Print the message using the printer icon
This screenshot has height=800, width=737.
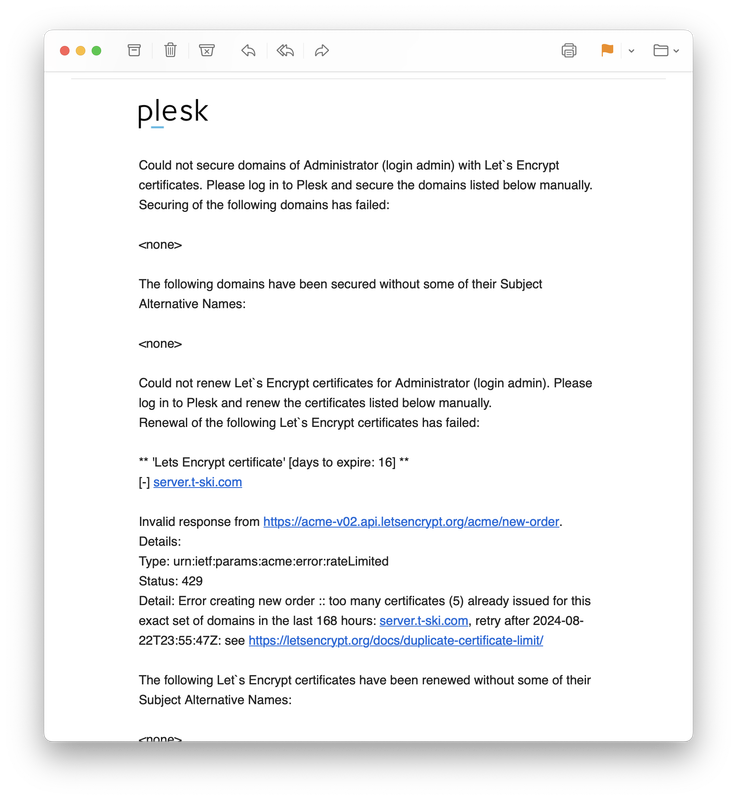point(569,50)
